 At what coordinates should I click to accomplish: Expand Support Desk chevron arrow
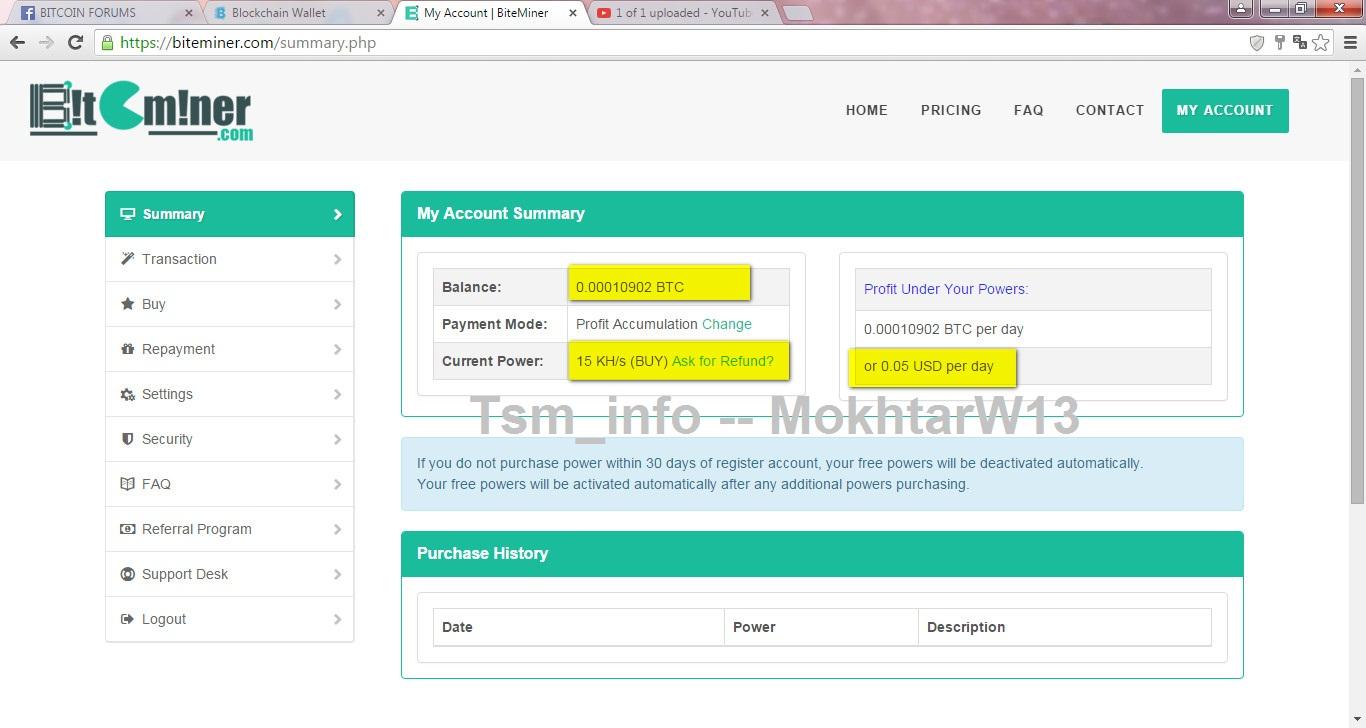tap(337, 574)
